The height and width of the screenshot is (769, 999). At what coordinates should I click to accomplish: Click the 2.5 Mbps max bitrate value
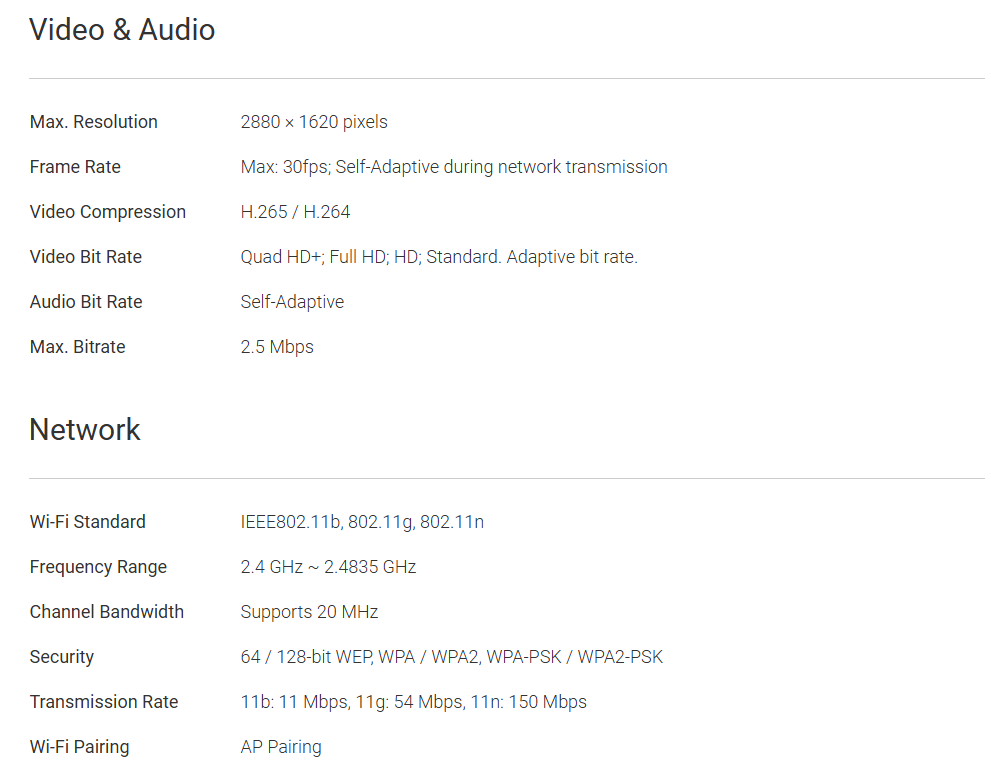coord(277,347)
